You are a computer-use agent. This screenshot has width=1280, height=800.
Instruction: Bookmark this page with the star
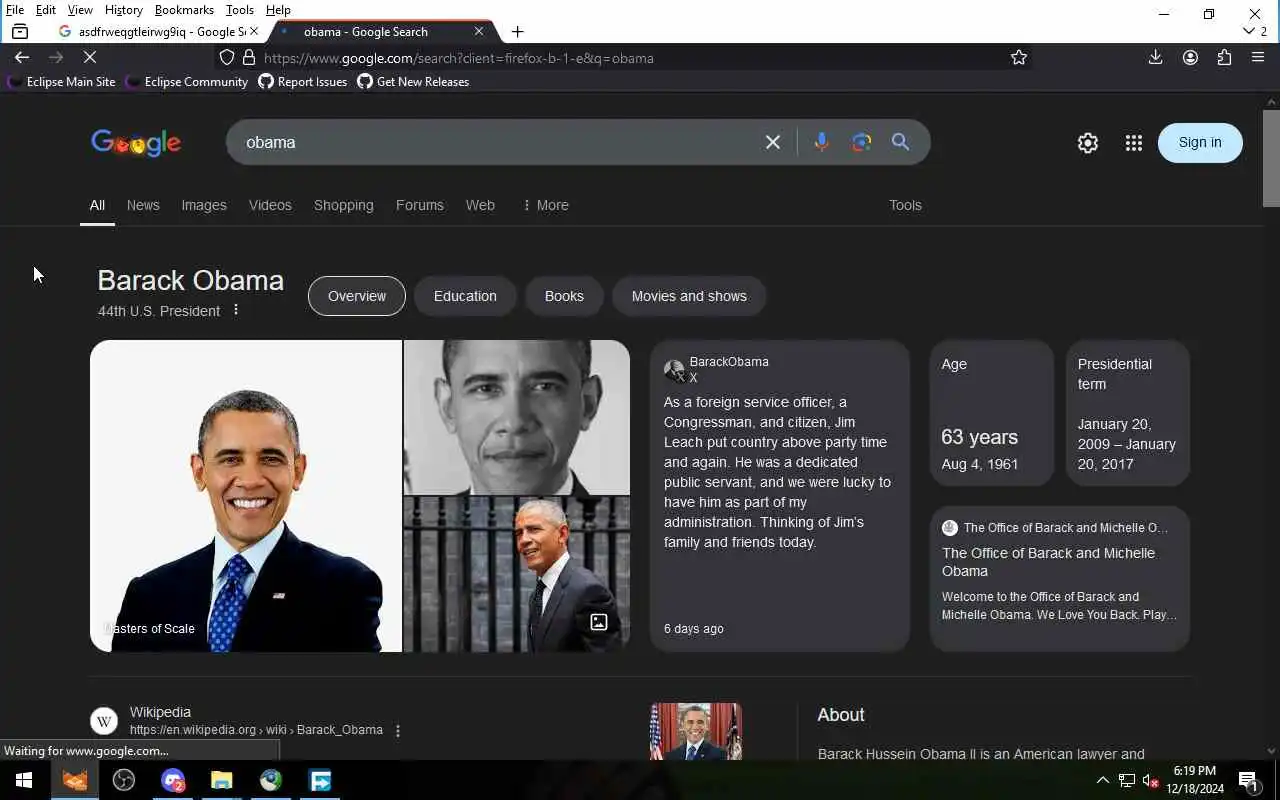pyautogui.click(x=1019, y=58)
